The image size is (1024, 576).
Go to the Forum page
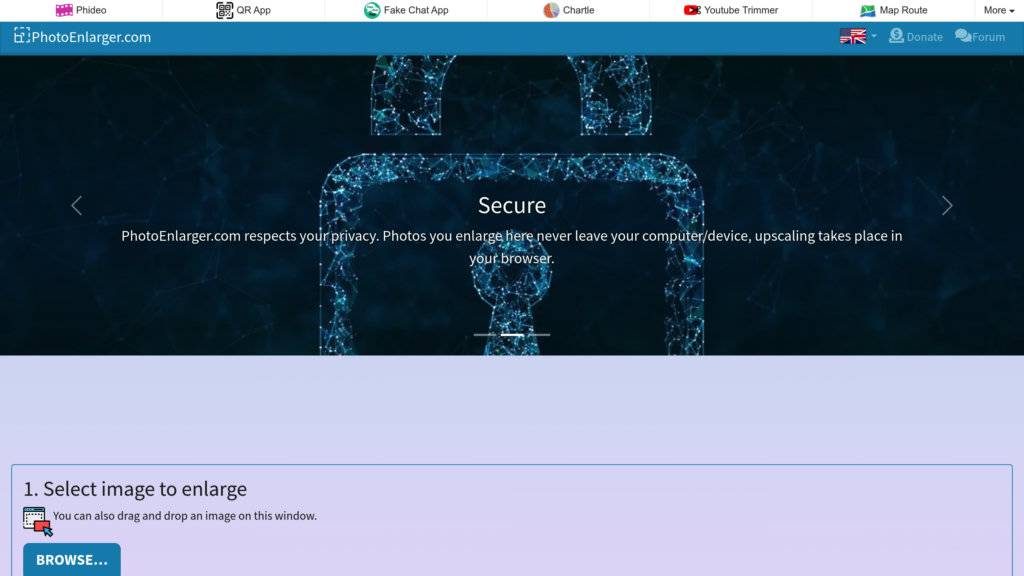(x=979, y=37)
